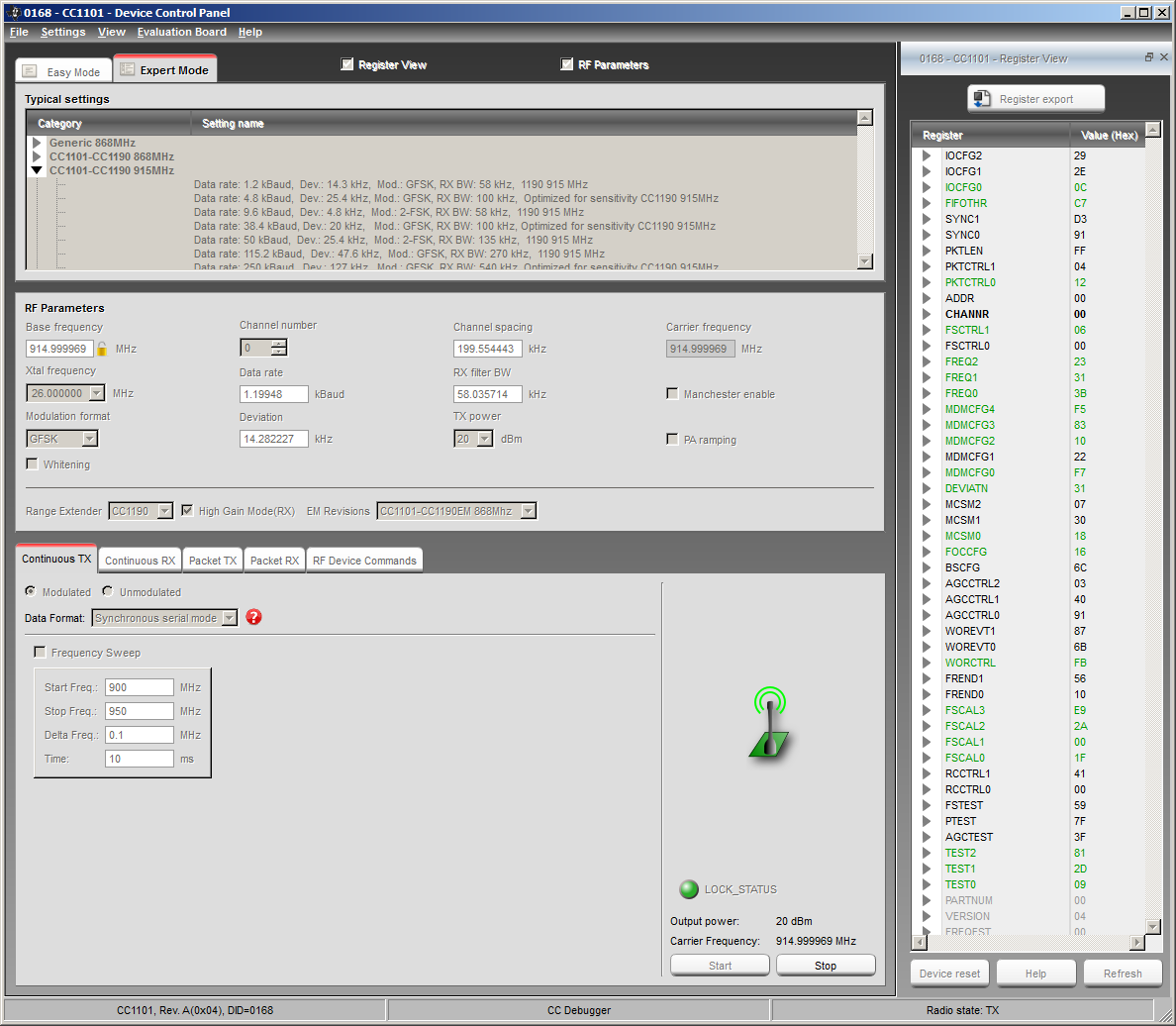Click right arrow of register horizontal scrollbar
Screen dimensions: 1176x1026
(x=1137, y=942)
